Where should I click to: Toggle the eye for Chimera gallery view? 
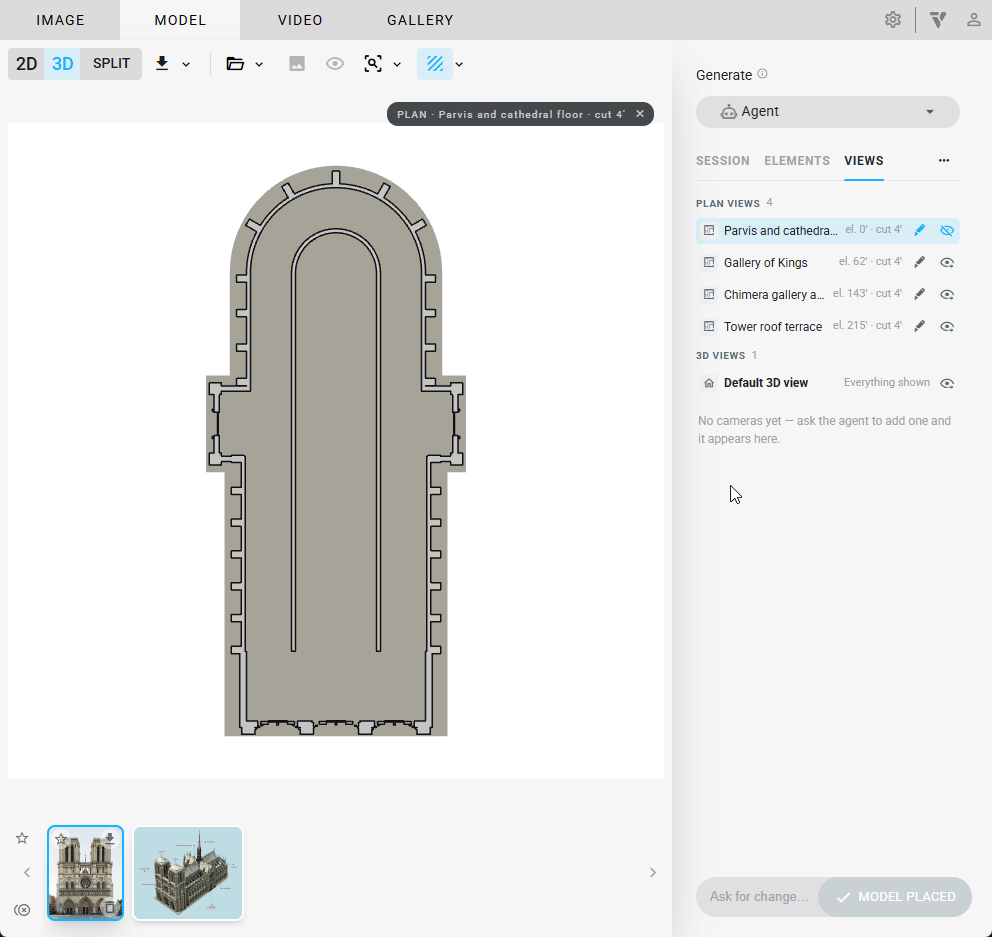pos(947,294)
